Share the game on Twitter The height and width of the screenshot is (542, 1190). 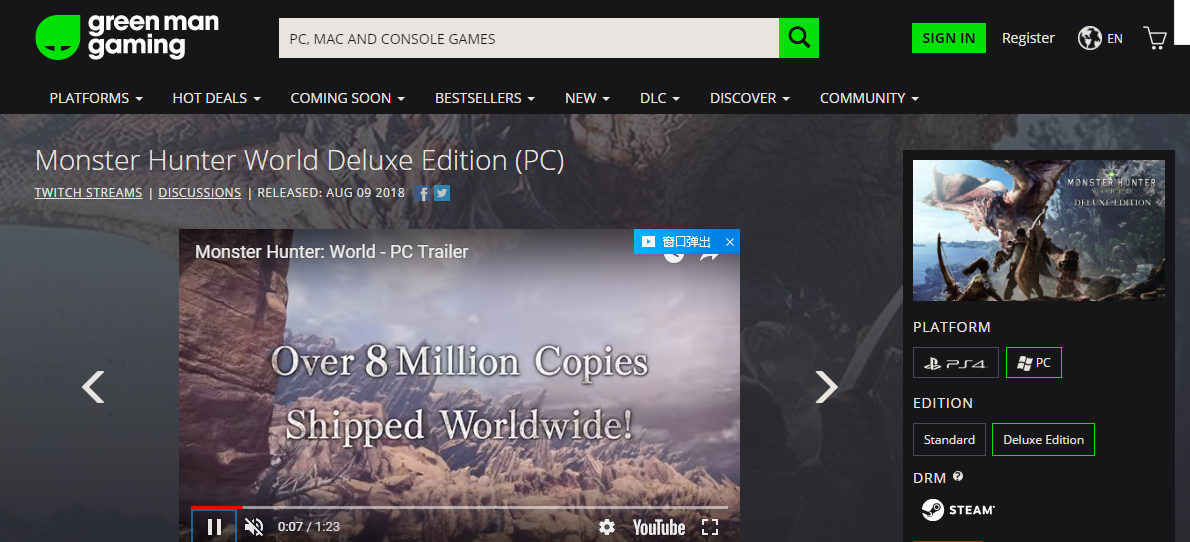(x=442, y=193)
